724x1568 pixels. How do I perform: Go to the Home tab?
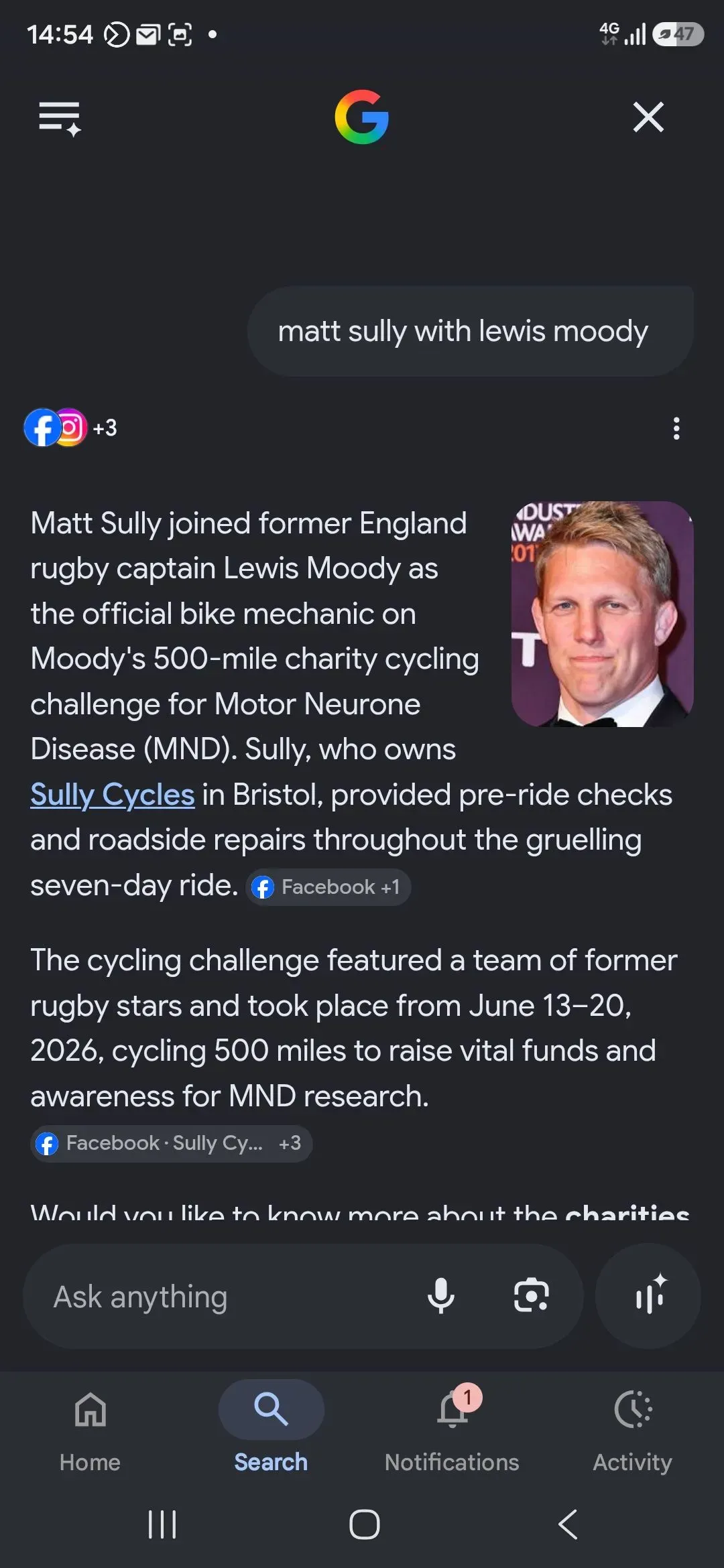(90, 1427)
